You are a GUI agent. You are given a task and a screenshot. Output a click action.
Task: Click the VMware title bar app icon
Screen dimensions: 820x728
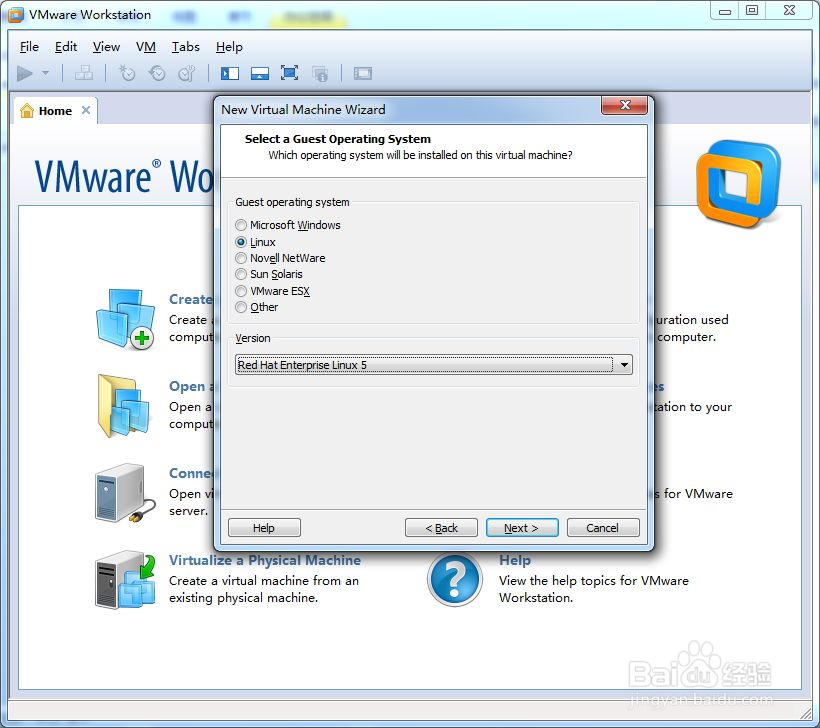tap(16, 15)
